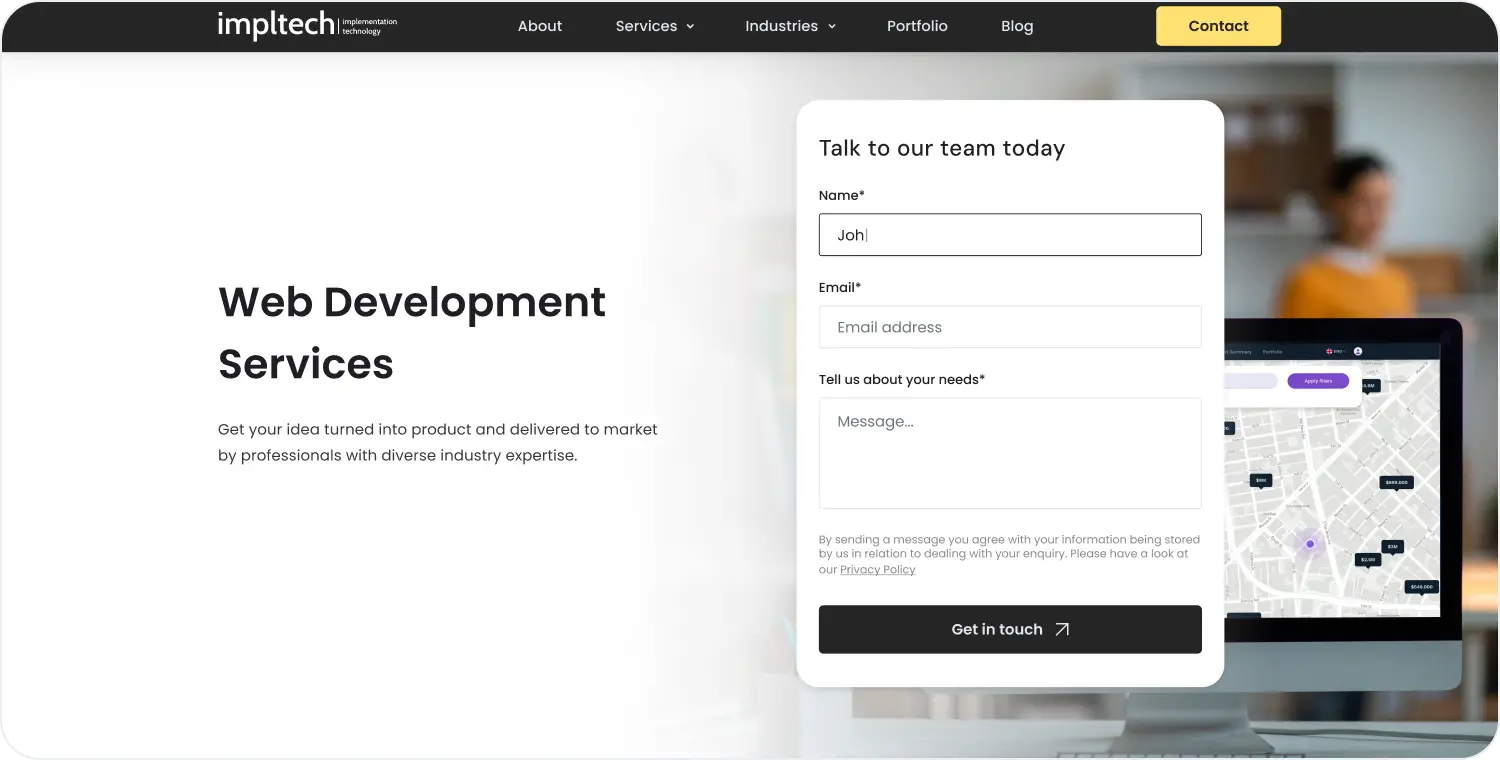The height and width of the screenshot is (760, 1500).
Task: Click the purple Apply filters button
Action: click(x=1317, y=381)
